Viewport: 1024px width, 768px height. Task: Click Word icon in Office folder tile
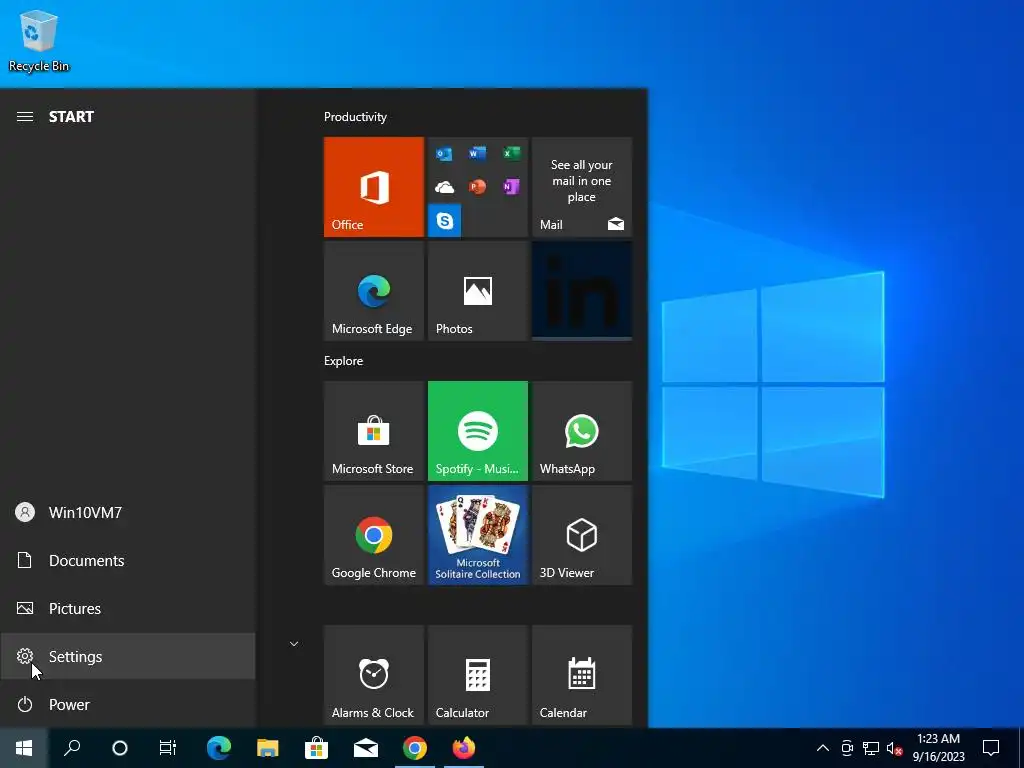tap(478, 153)
